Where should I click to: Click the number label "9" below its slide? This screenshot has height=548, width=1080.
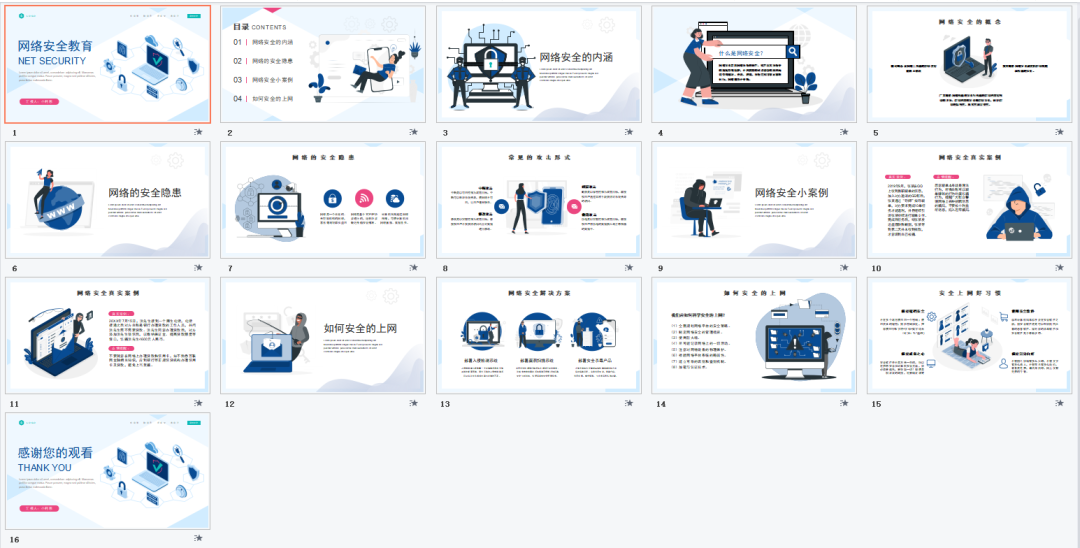click(661, 268)
